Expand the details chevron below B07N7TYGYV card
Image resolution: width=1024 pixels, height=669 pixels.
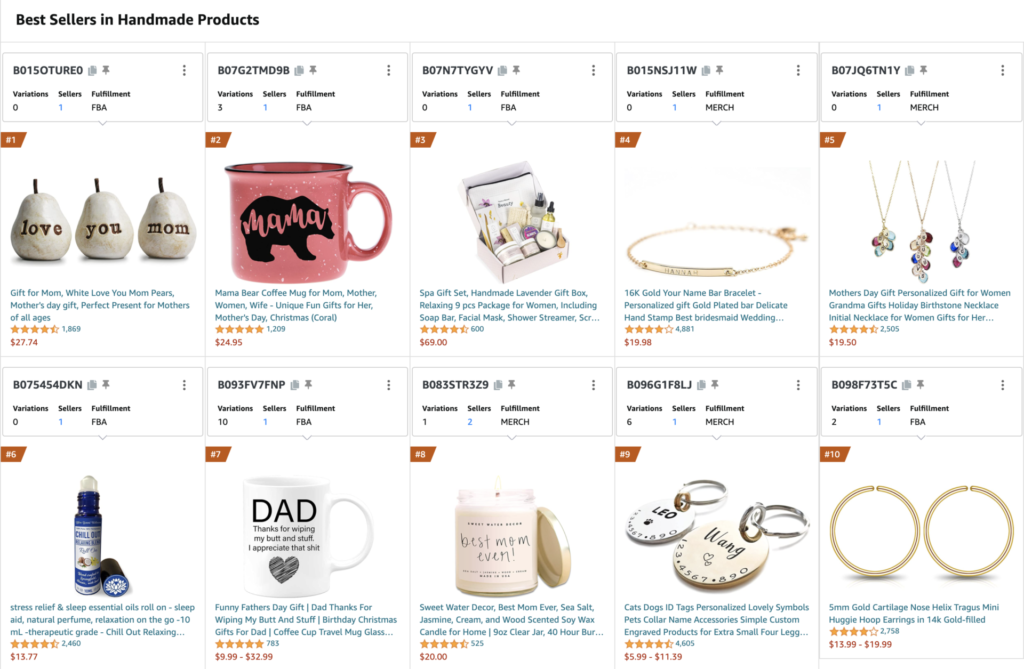click(x=512, y=124)
